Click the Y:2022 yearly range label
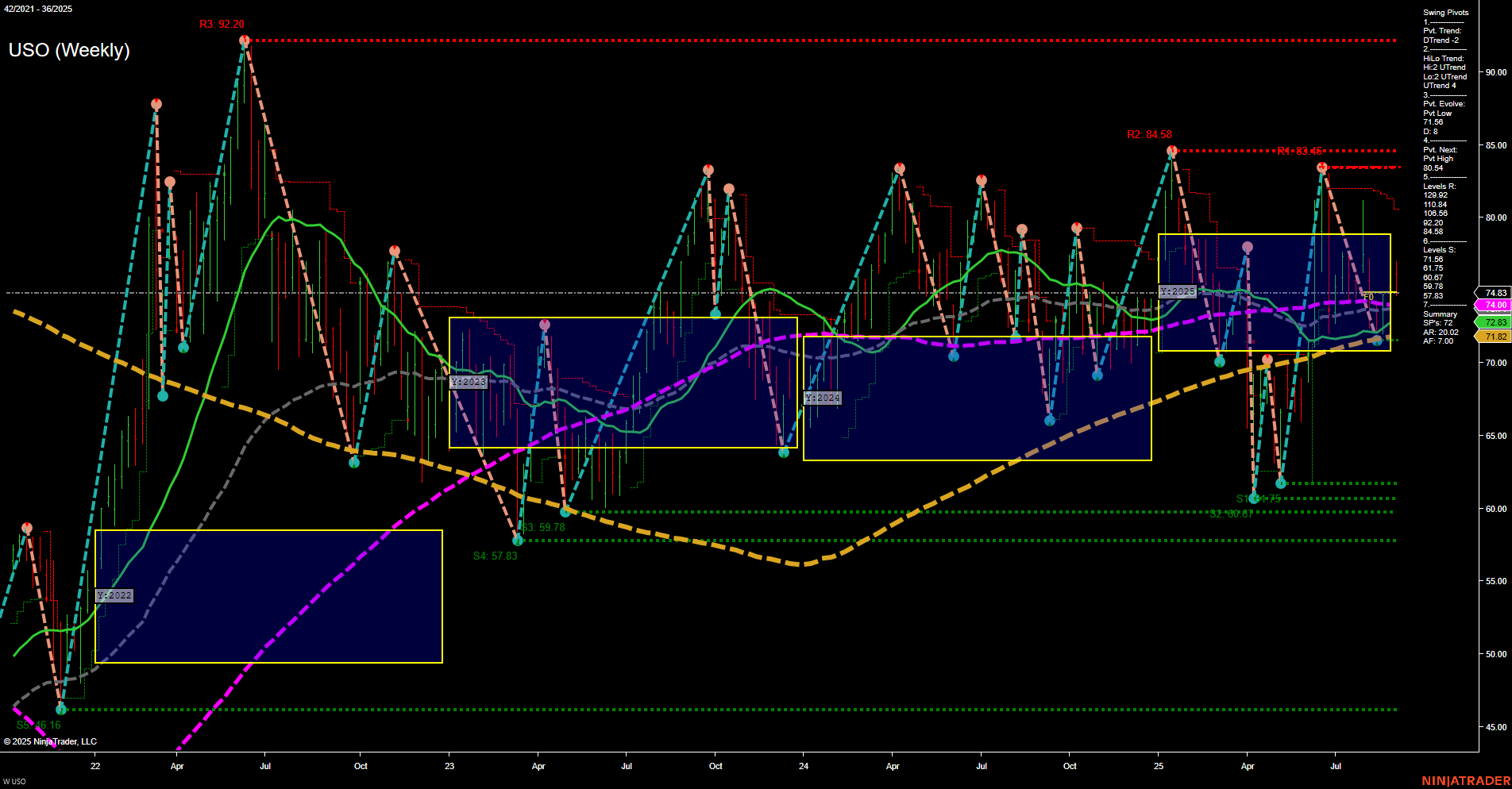 pyautogui.click(x=114, y=595)
